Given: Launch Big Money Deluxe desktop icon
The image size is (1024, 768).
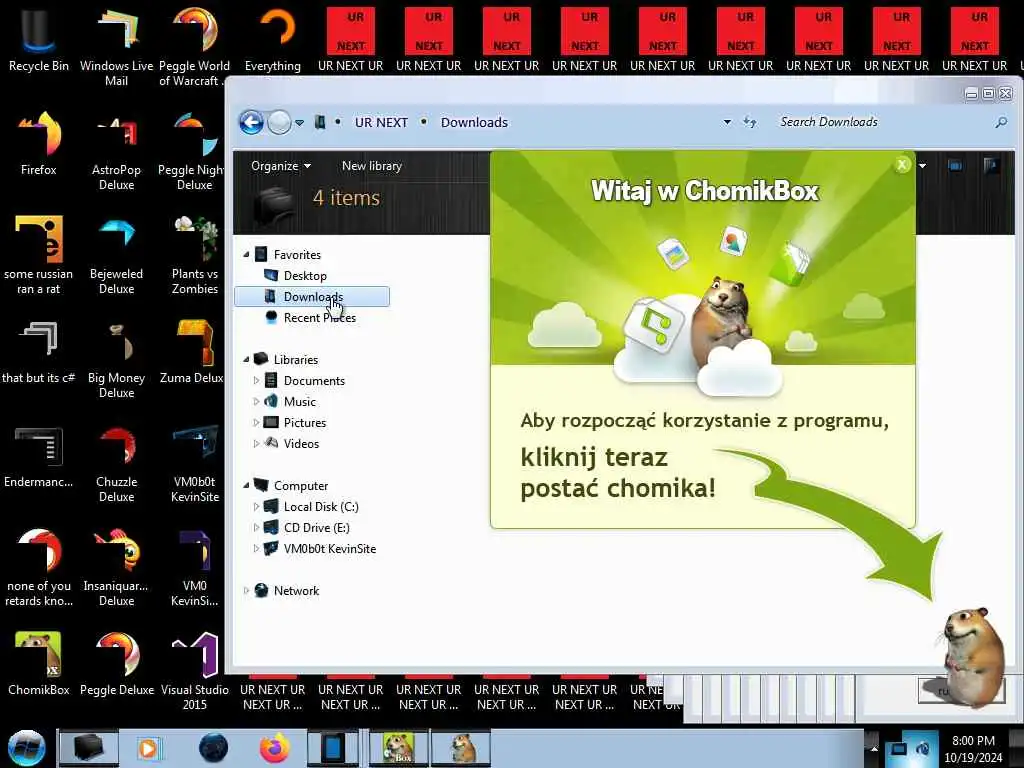Looking at the screenshot, I should [x=116, y=359].
